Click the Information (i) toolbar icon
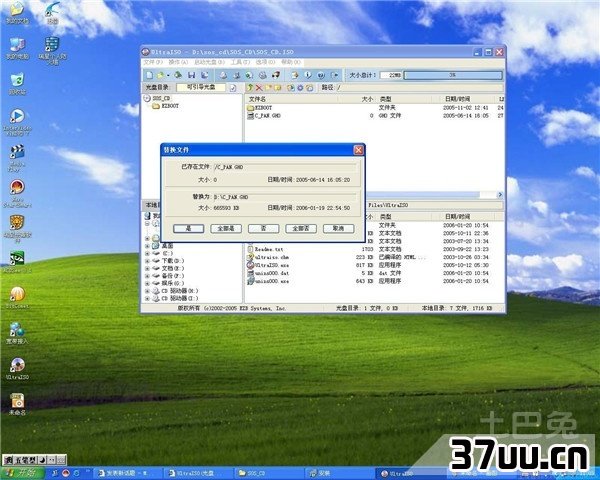 click(308, 75)
